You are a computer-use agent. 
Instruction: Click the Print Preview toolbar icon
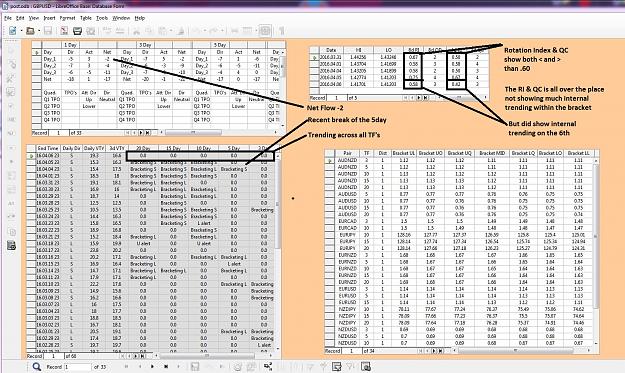pyautogui.click(x=91, y=31)
